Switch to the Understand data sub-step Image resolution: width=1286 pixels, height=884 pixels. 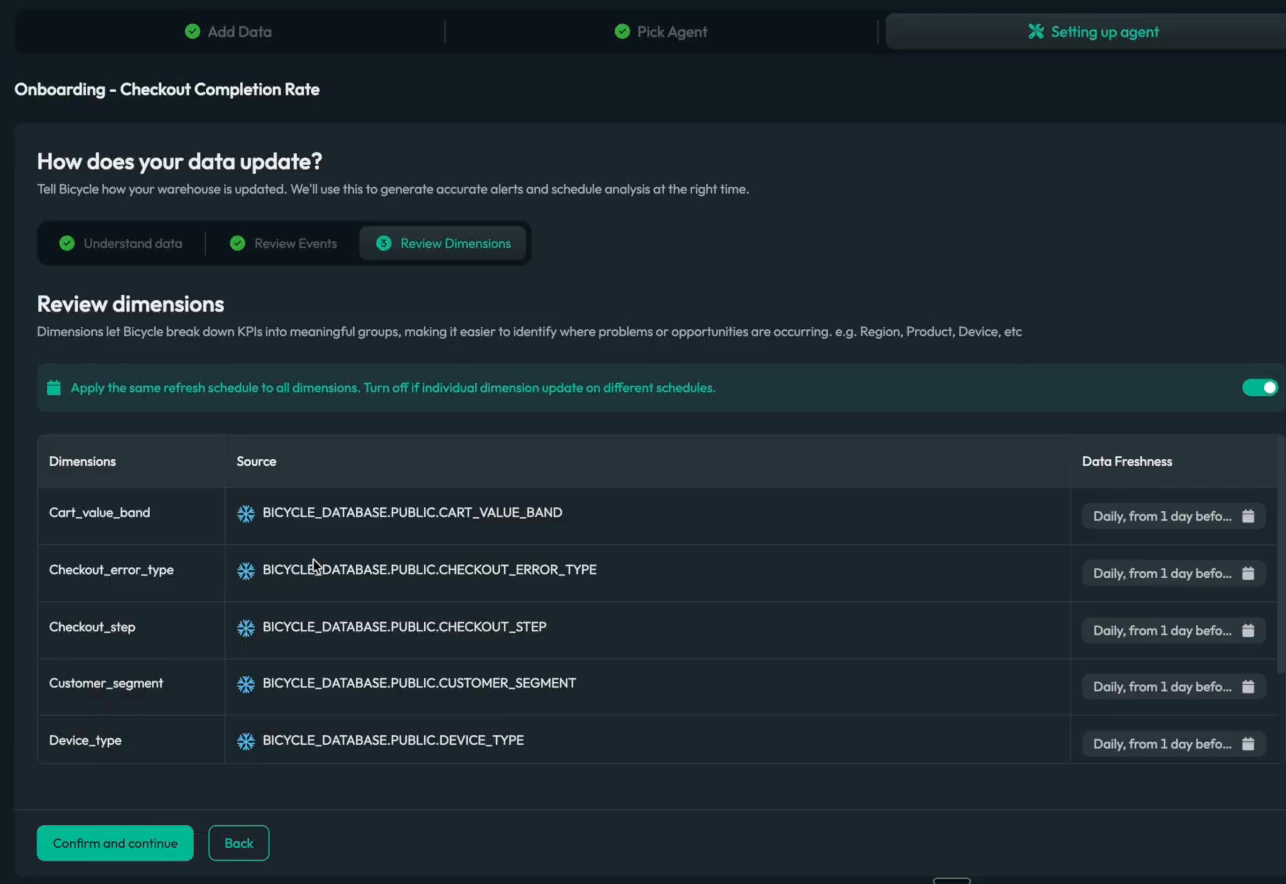[121, 243]
